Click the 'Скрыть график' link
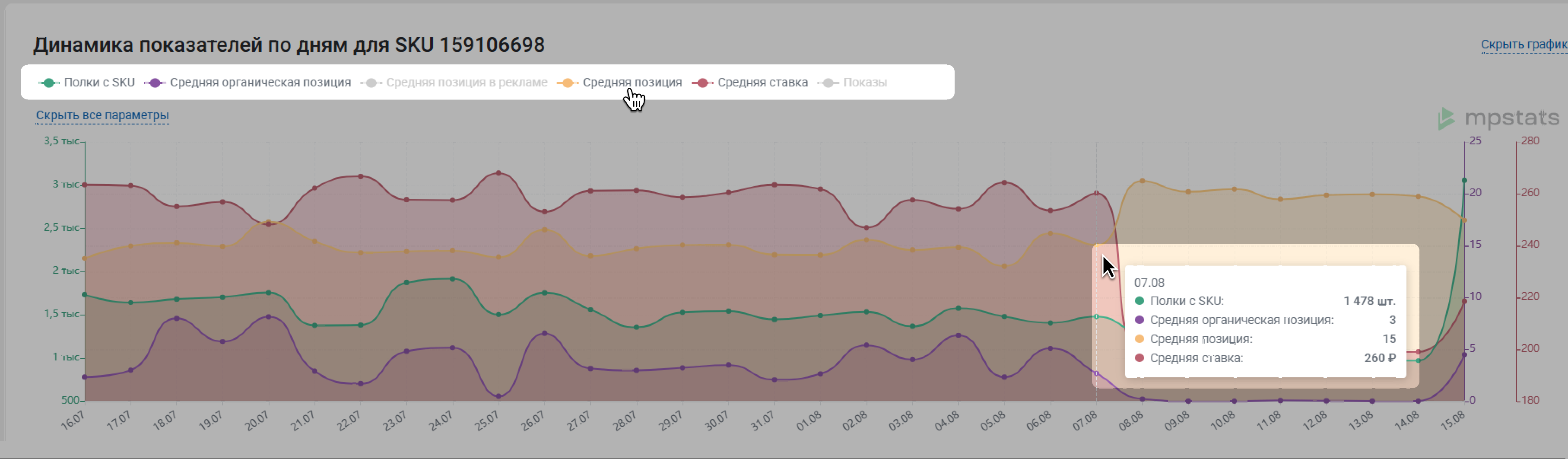Screen dimensions: 1568x459 (x=1524, y=45)
